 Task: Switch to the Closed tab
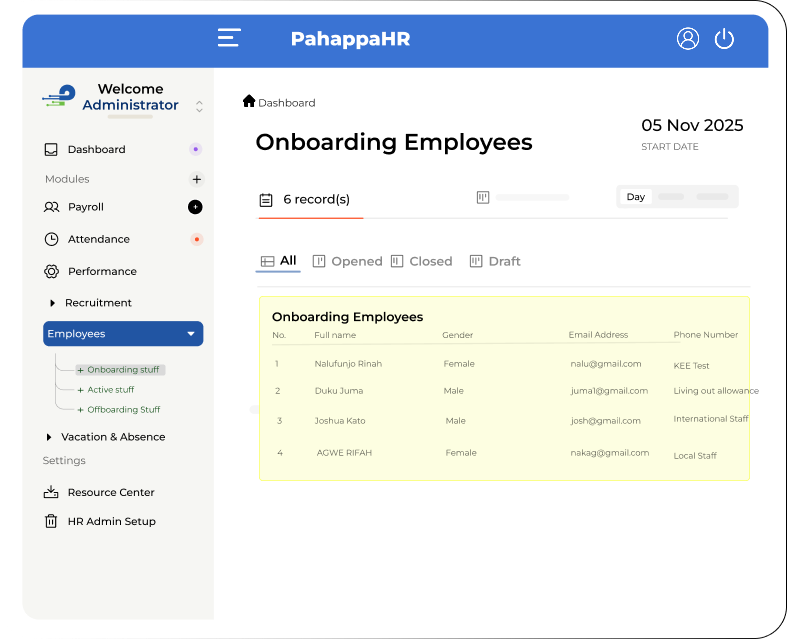(422, 261)
